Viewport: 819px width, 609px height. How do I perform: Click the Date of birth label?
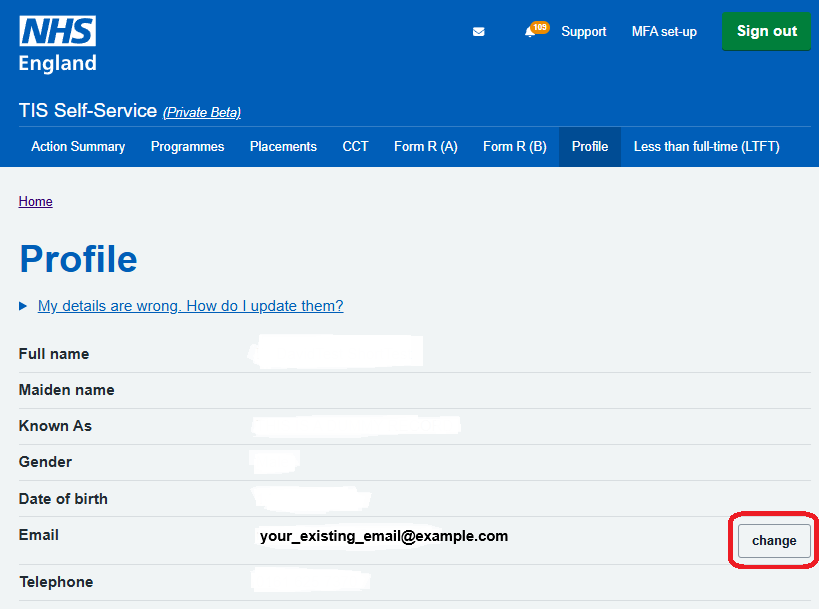coord(63,499)
